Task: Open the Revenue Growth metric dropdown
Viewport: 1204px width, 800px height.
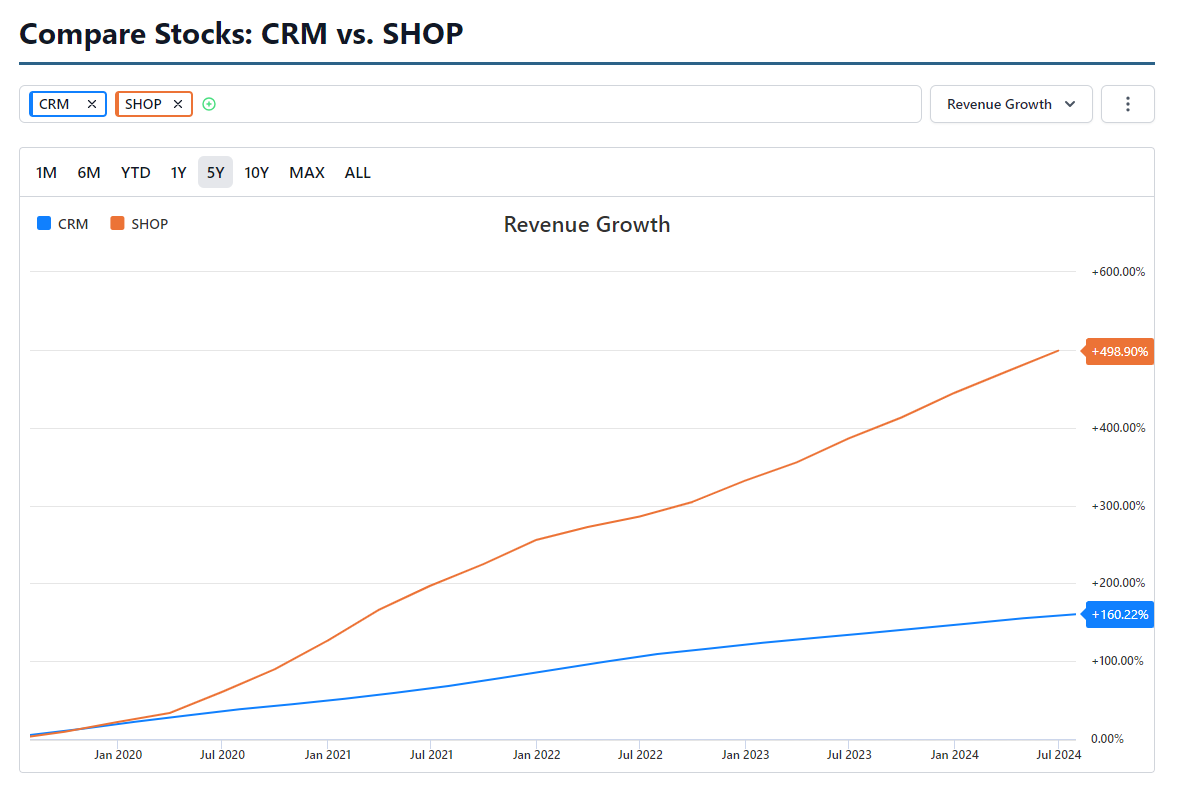Action: (1010, 103)
